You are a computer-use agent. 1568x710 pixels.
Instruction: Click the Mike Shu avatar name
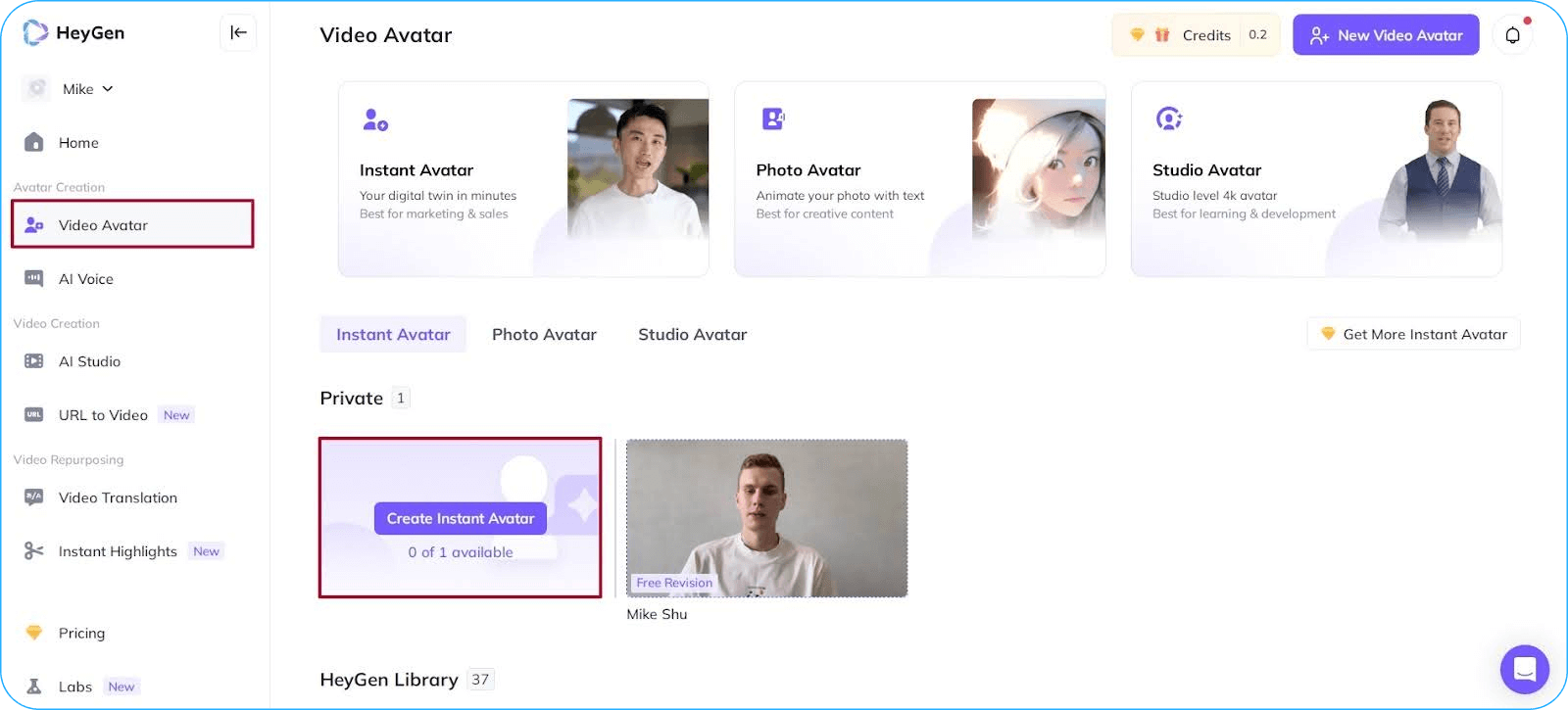tap(657, 614)
